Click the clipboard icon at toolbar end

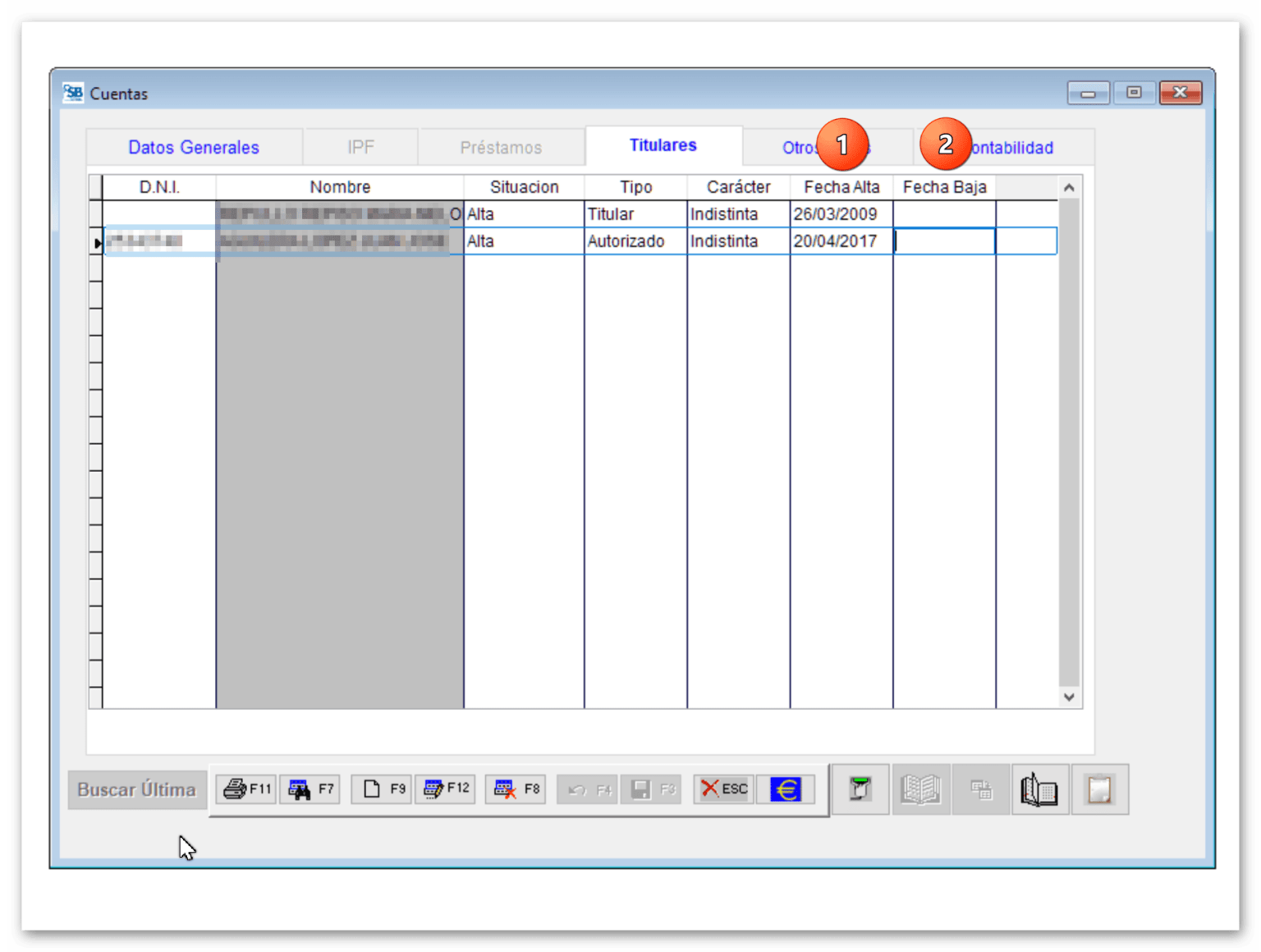click(1099, 790)
